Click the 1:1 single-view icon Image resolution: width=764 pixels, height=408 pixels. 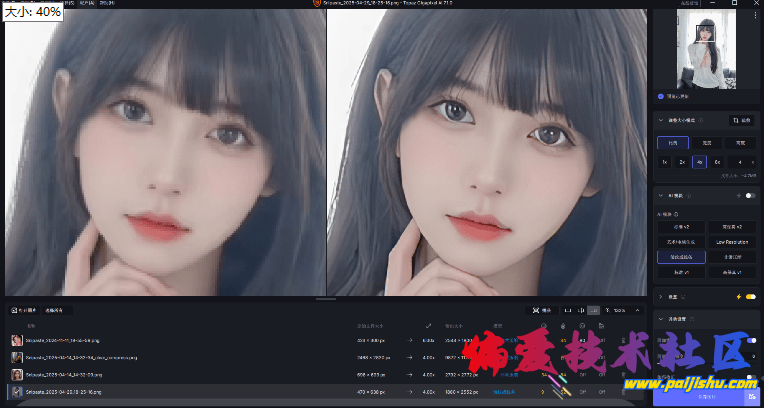click(x=568, y=310)
